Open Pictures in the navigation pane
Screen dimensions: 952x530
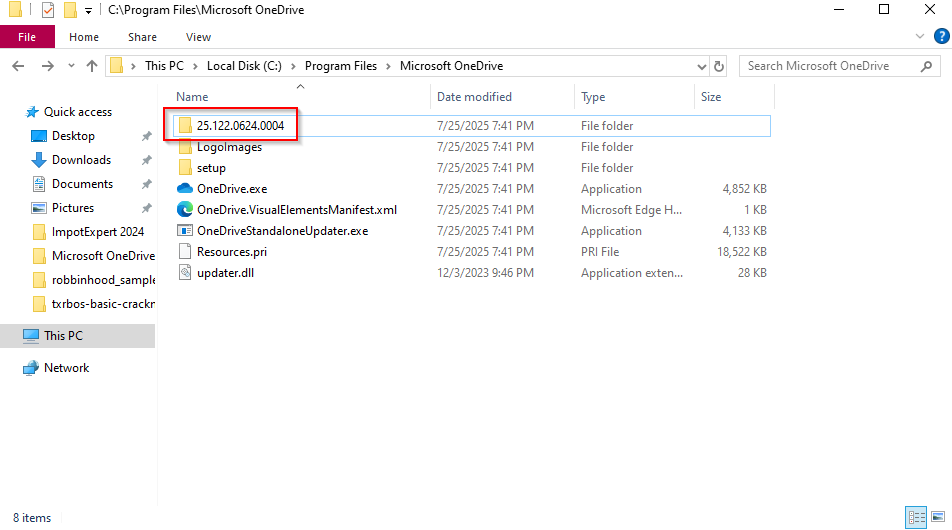tap(73, 208)
